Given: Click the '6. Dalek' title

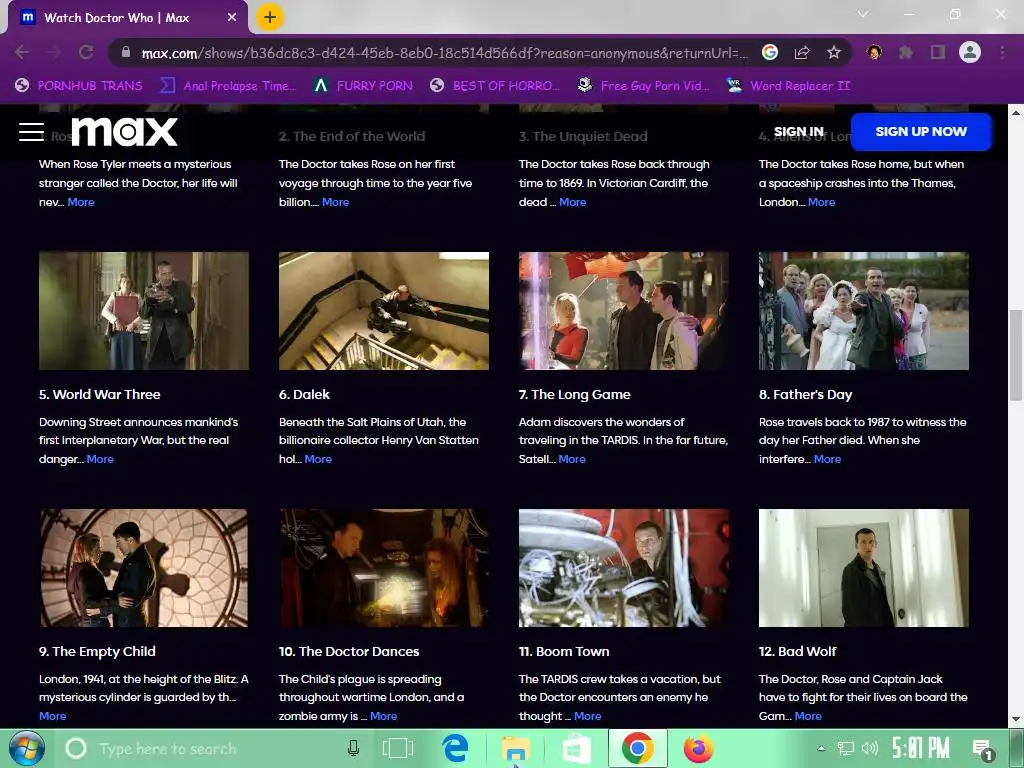Looking at the screenshot, I should pyautogui.click(x=304, y=394).
